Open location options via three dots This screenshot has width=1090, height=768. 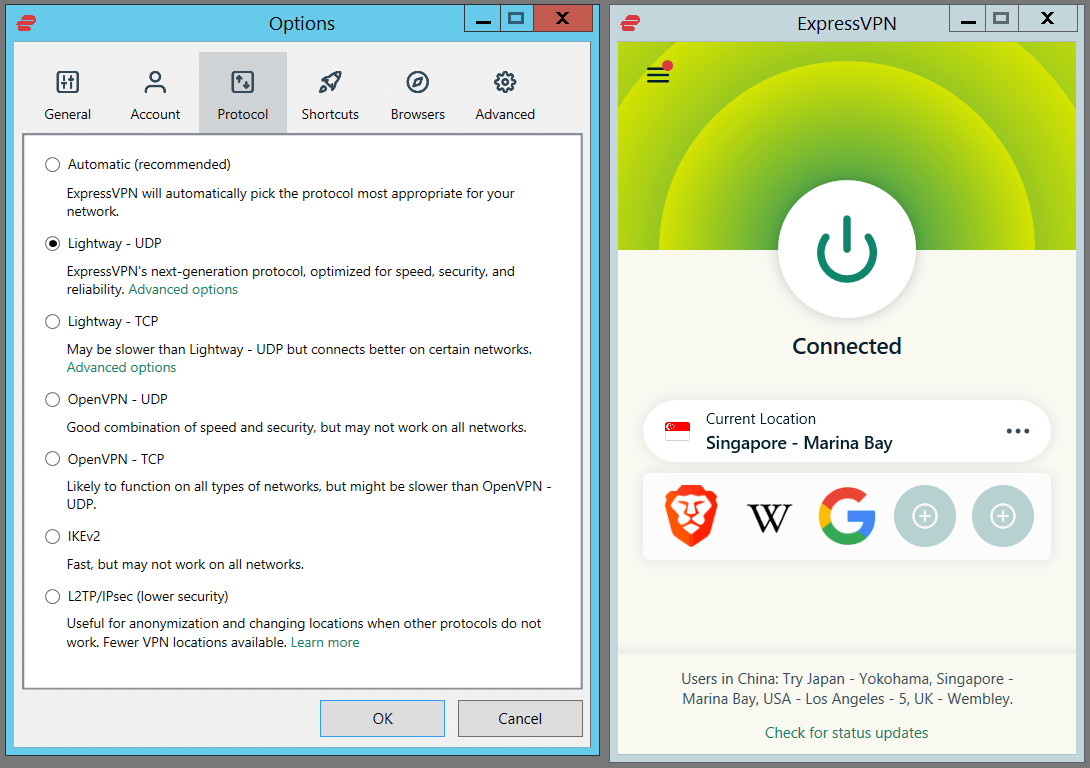point(1018,431)
